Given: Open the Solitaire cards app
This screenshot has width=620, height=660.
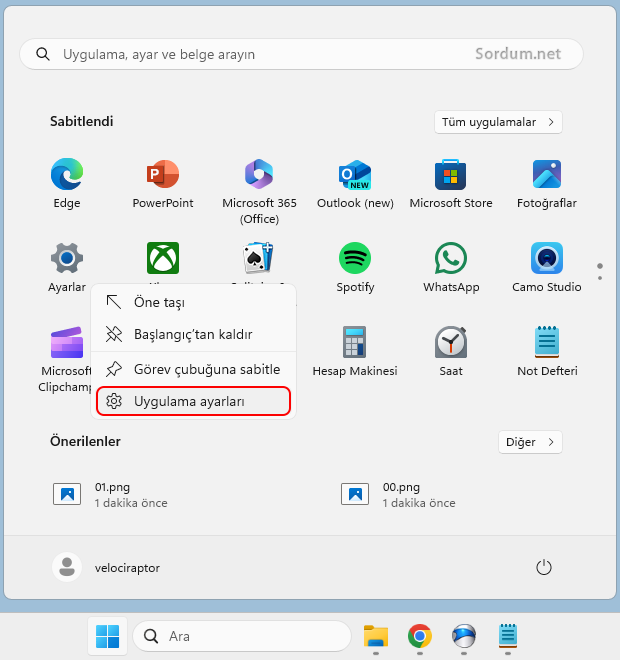Looking at the screenshot, I should pos(258,258).
